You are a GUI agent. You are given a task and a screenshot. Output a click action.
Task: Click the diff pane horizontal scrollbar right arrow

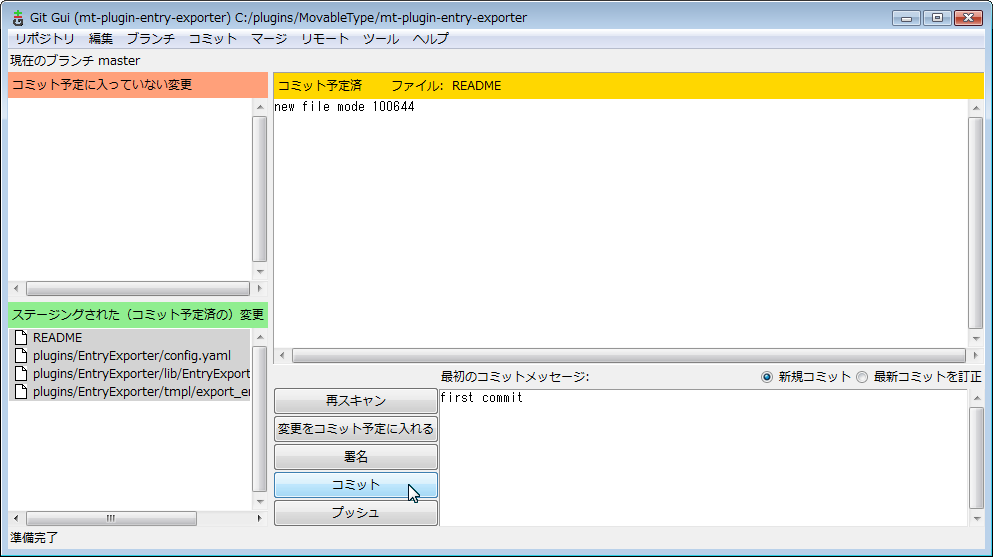click(x=976, y=356)
